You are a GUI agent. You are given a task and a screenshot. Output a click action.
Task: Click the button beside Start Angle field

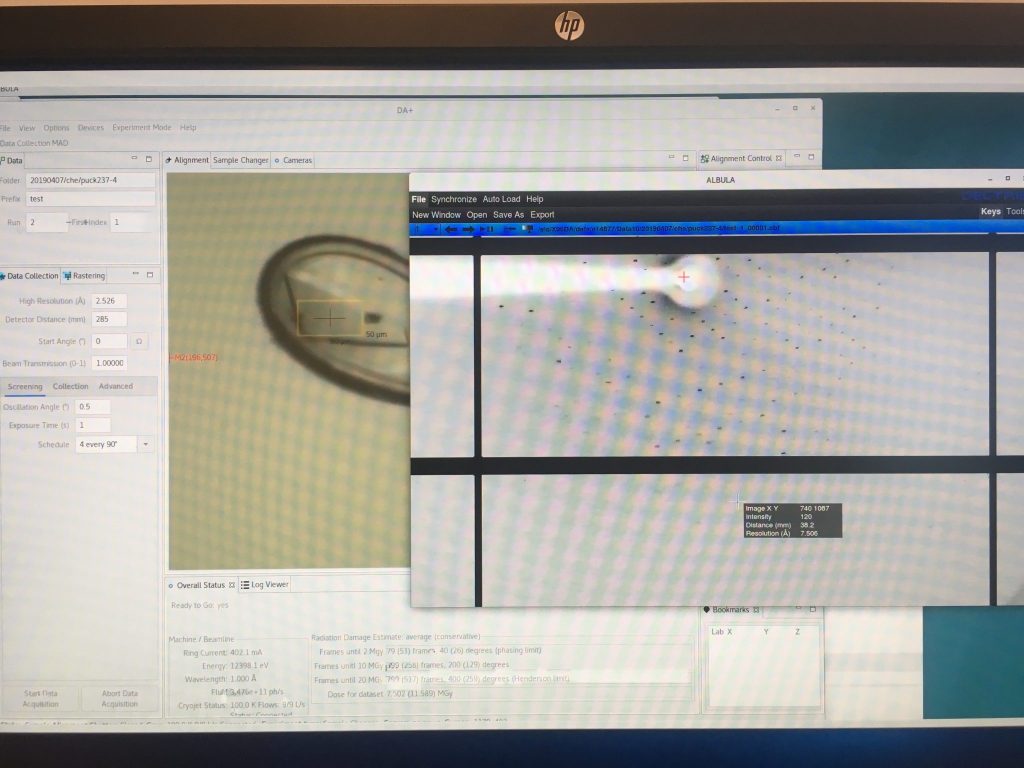coord(140,341)
